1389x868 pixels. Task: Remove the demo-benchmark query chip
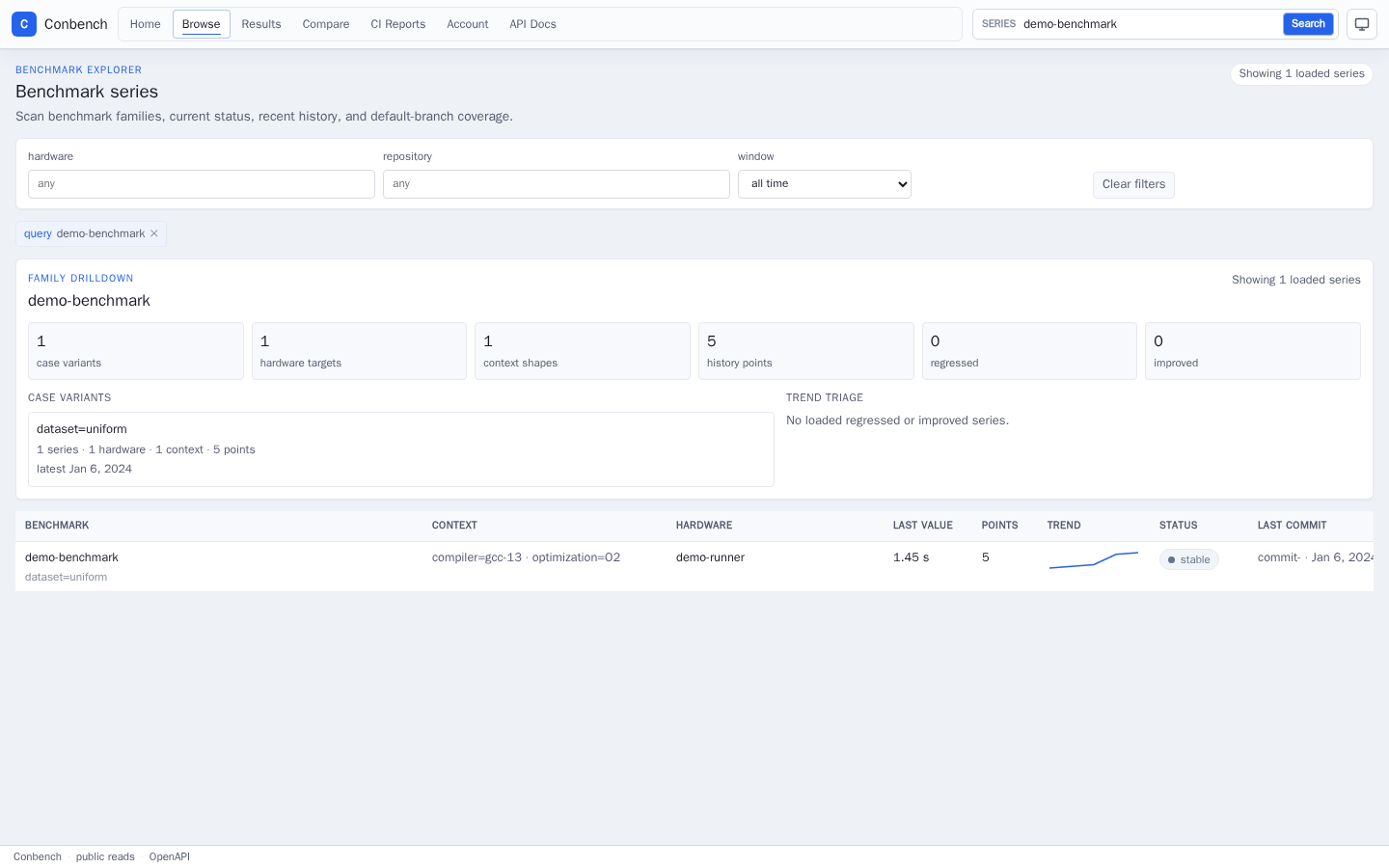[154, 233]
